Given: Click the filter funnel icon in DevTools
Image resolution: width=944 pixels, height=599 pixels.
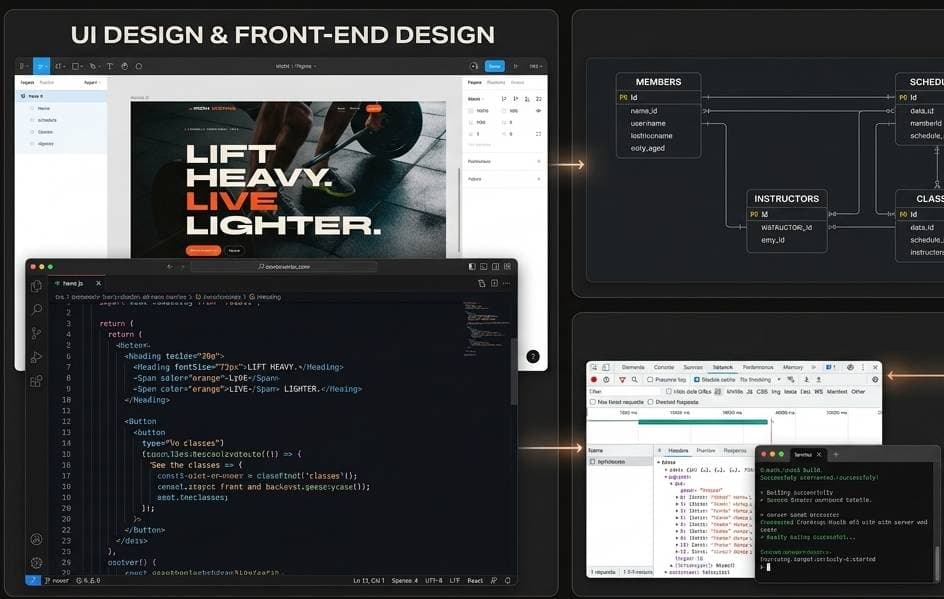Looking at the screenshot, I should coord(623,380).
